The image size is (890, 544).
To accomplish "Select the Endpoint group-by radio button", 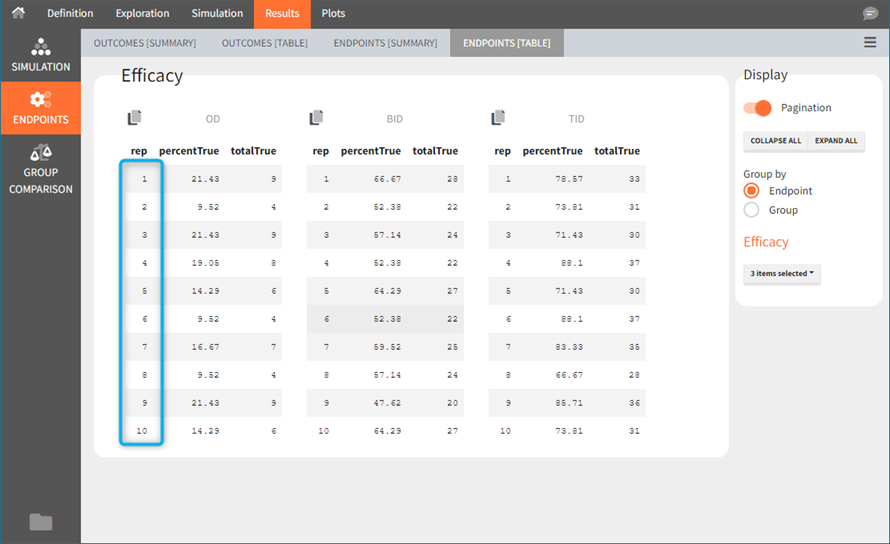I will [x=752, y=191].
